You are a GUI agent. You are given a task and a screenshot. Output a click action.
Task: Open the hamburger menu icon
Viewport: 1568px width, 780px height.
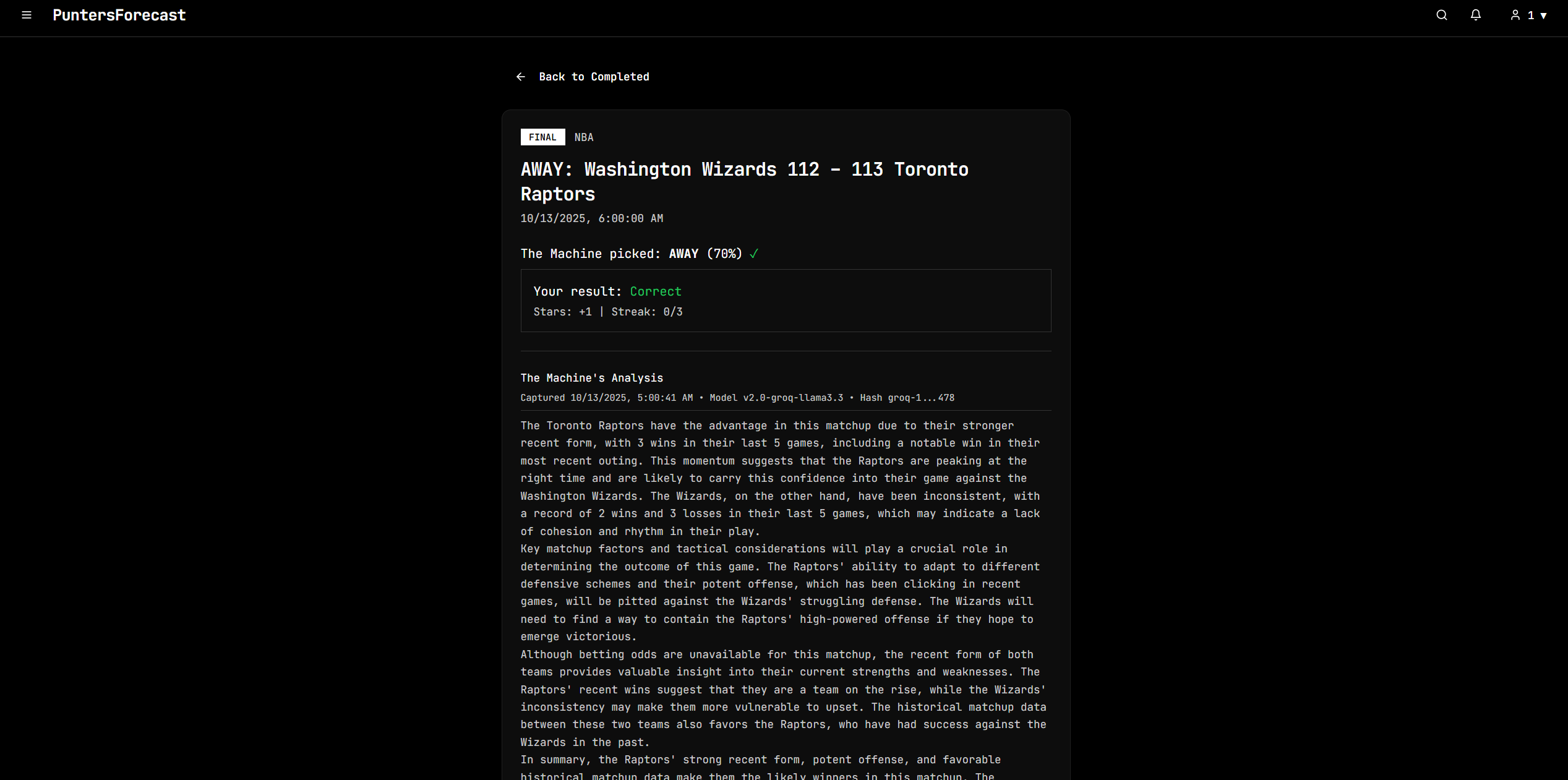coord(27,15)
